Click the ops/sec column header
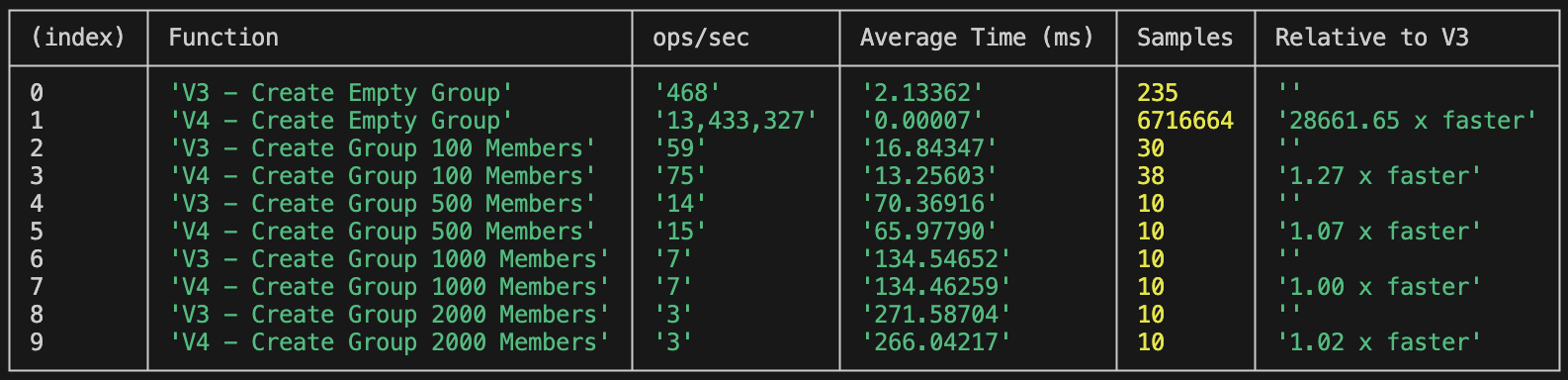The width and height of the screenshot is (1568, 380). (x=701, y=38)
